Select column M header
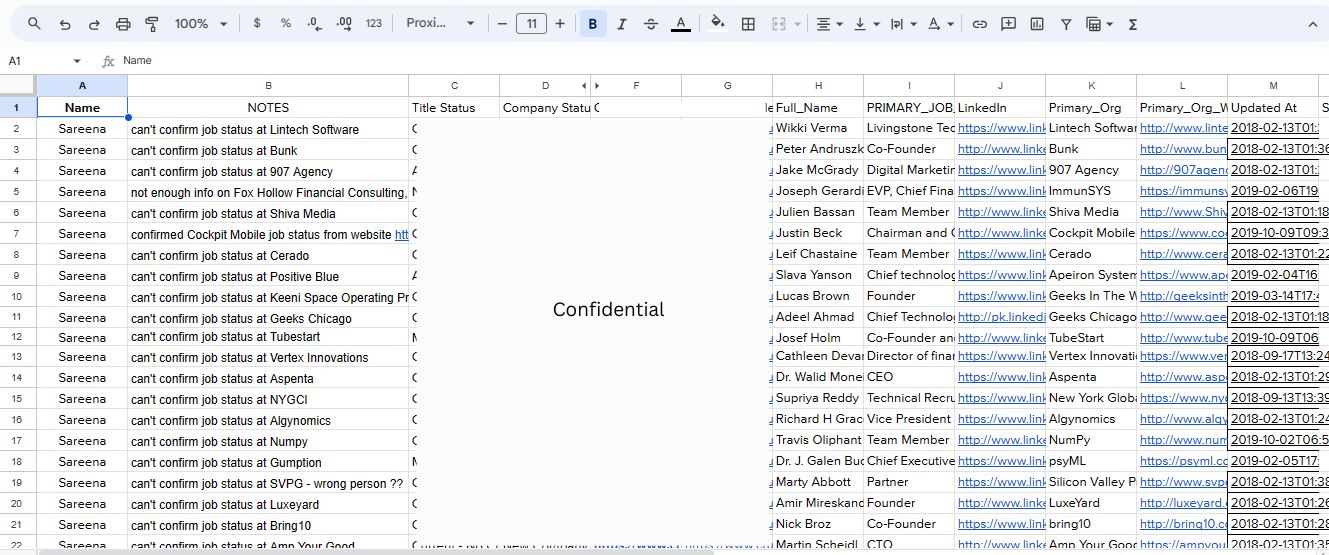This screenshot has height=555, width=1329. (1273, 86)
